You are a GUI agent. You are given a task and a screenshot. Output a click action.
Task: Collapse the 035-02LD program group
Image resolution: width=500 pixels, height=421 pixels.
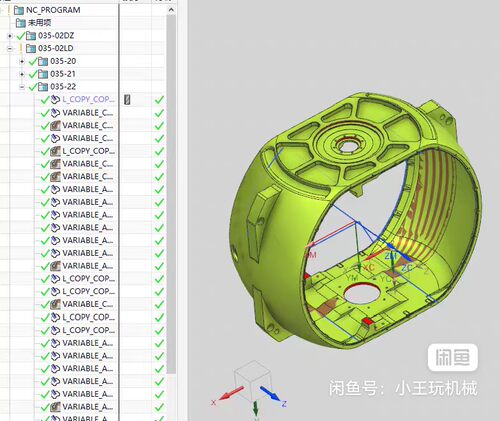click(x=10, y=49)
